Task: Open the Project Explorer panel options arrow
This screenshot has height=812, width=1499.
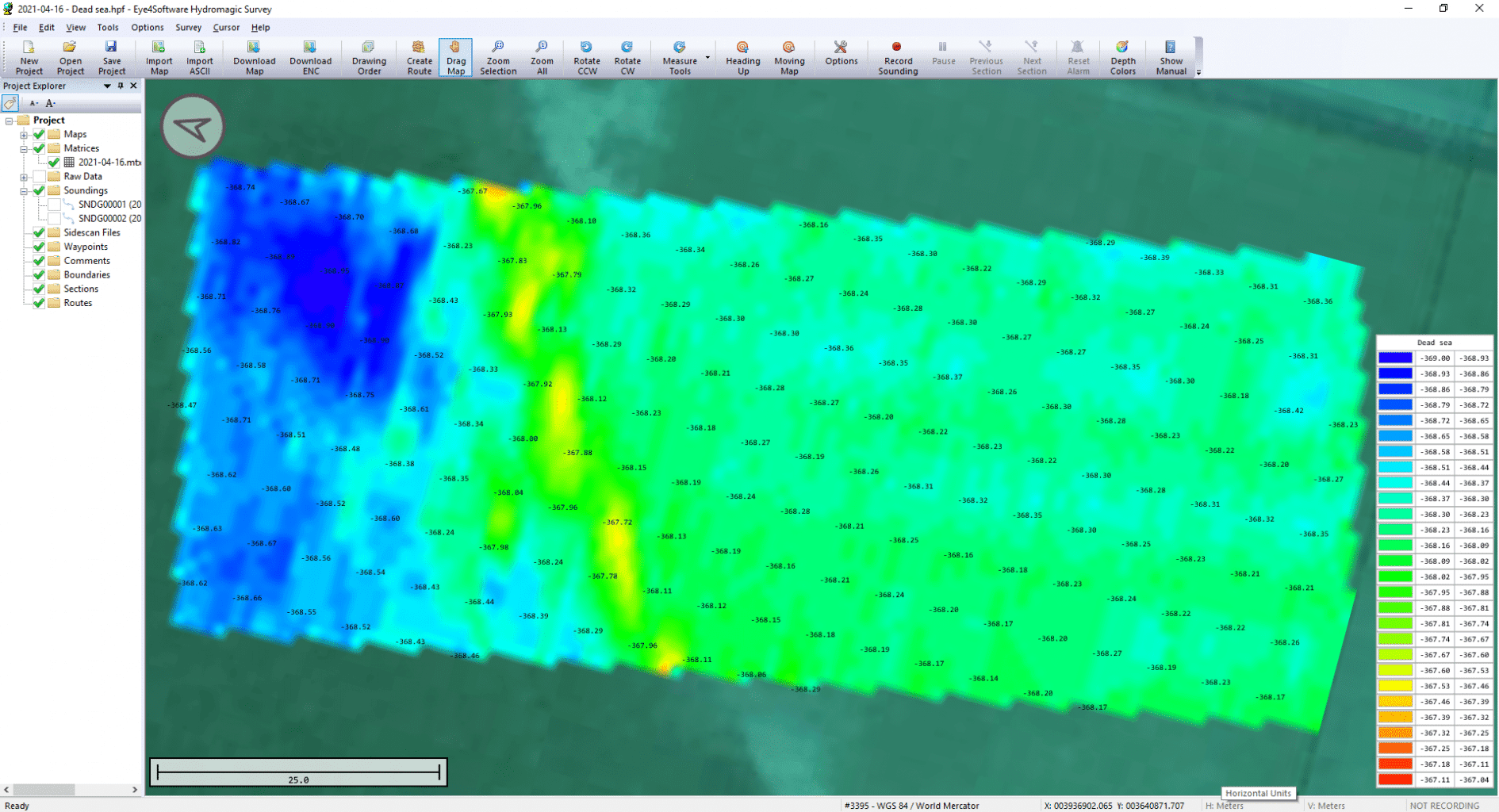Action: click(x=107, y=86)
